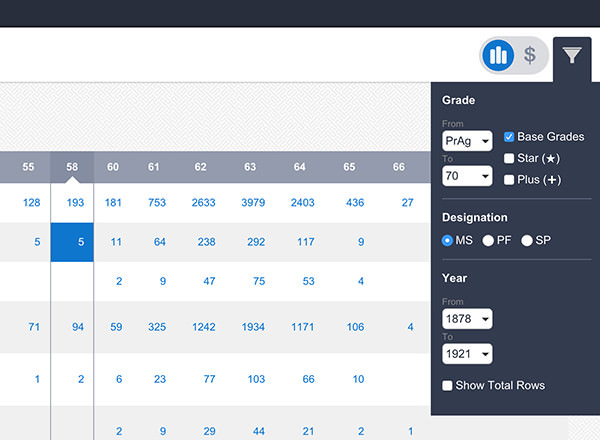
Task: Click the highlighted blue cell showing 5
Action: pyautogui.click(x=72, y=242)
